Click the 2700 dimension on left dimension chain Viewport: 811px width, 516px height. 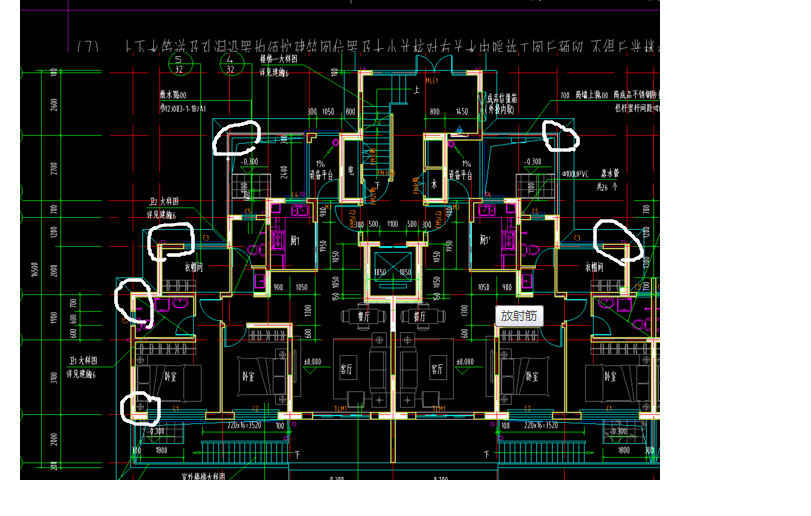coord(54,168)
